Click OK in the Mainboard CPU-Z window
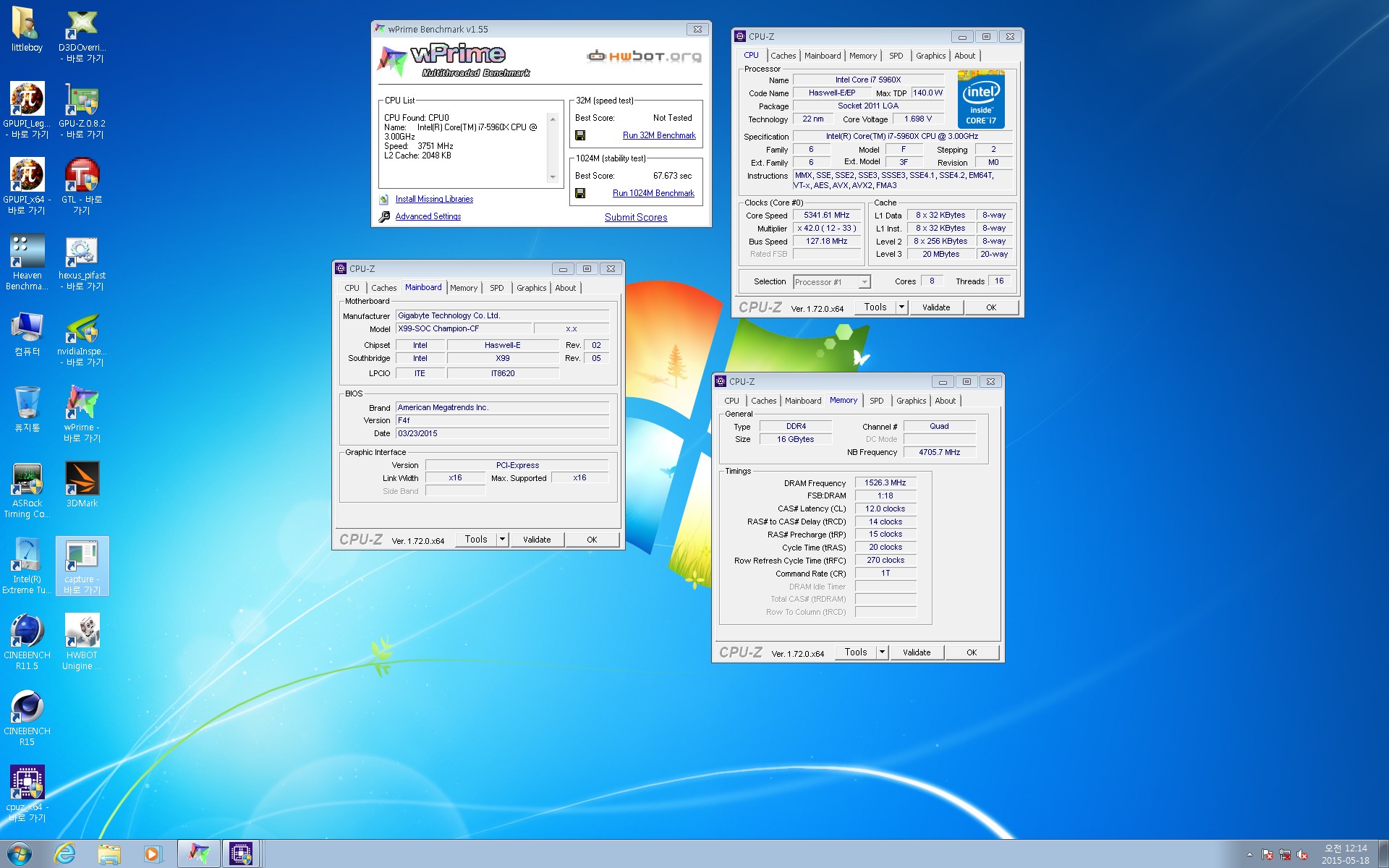 [592, 540]
